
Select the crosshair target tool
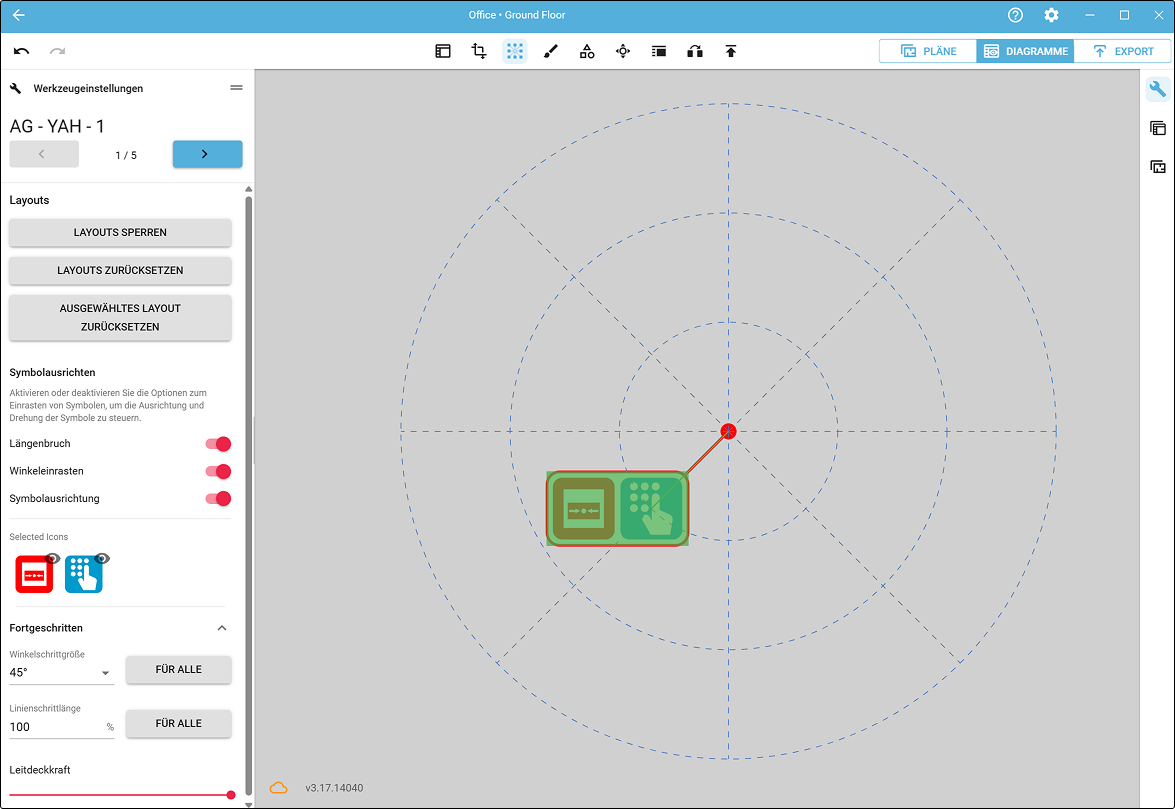pos(623,51)
